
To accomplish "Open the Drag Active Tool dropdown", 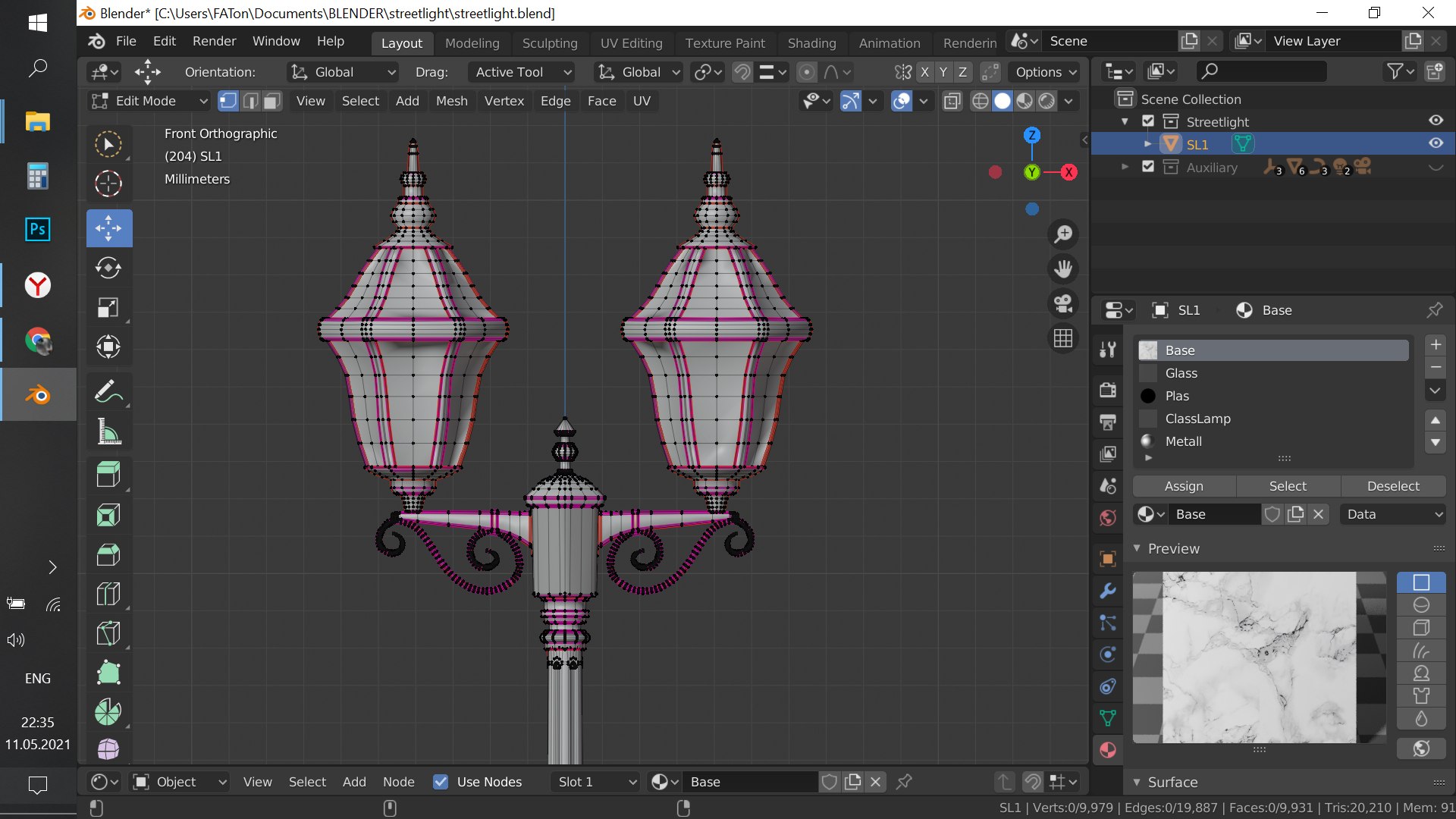I will click(x=522, y=72).
